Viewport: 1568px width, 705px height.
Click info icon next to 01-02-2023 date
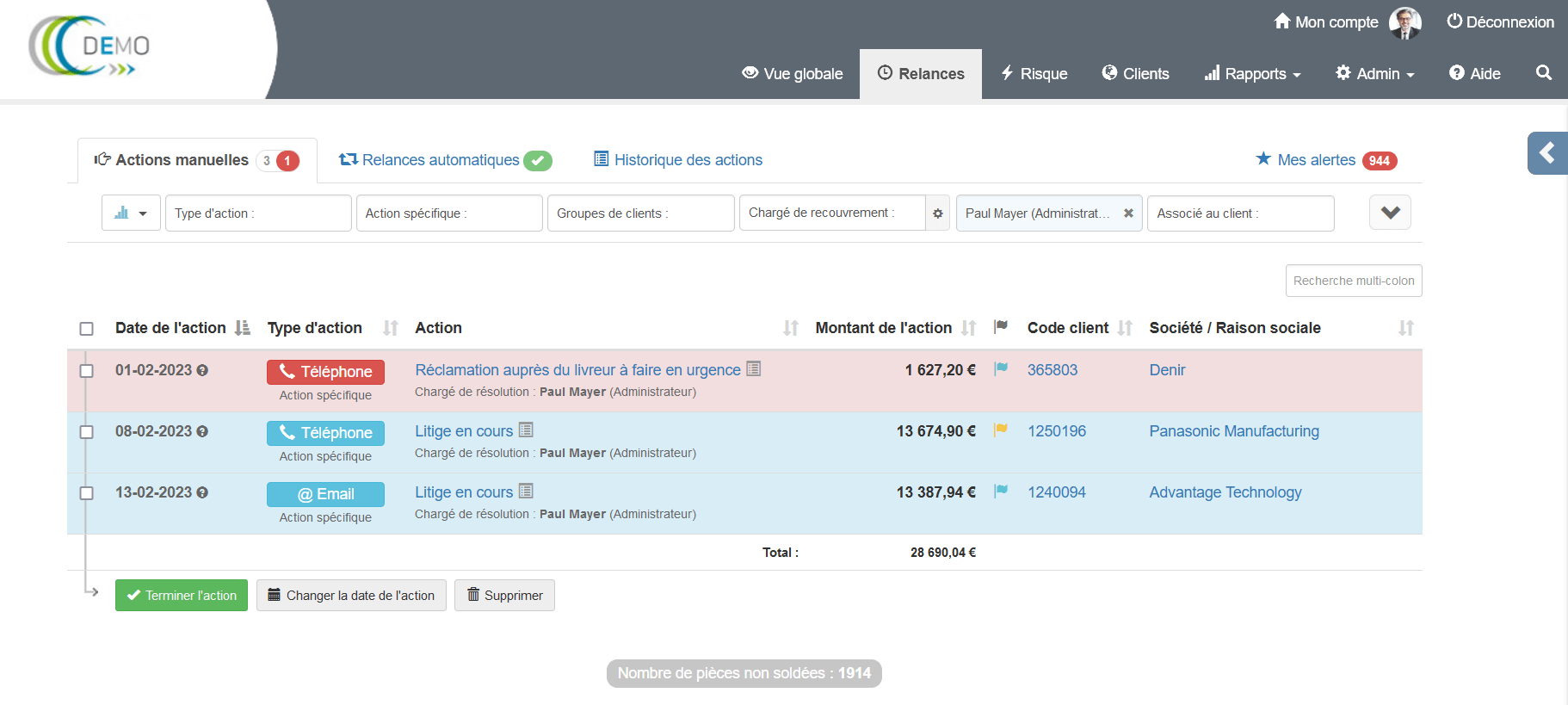coord(202,370)
